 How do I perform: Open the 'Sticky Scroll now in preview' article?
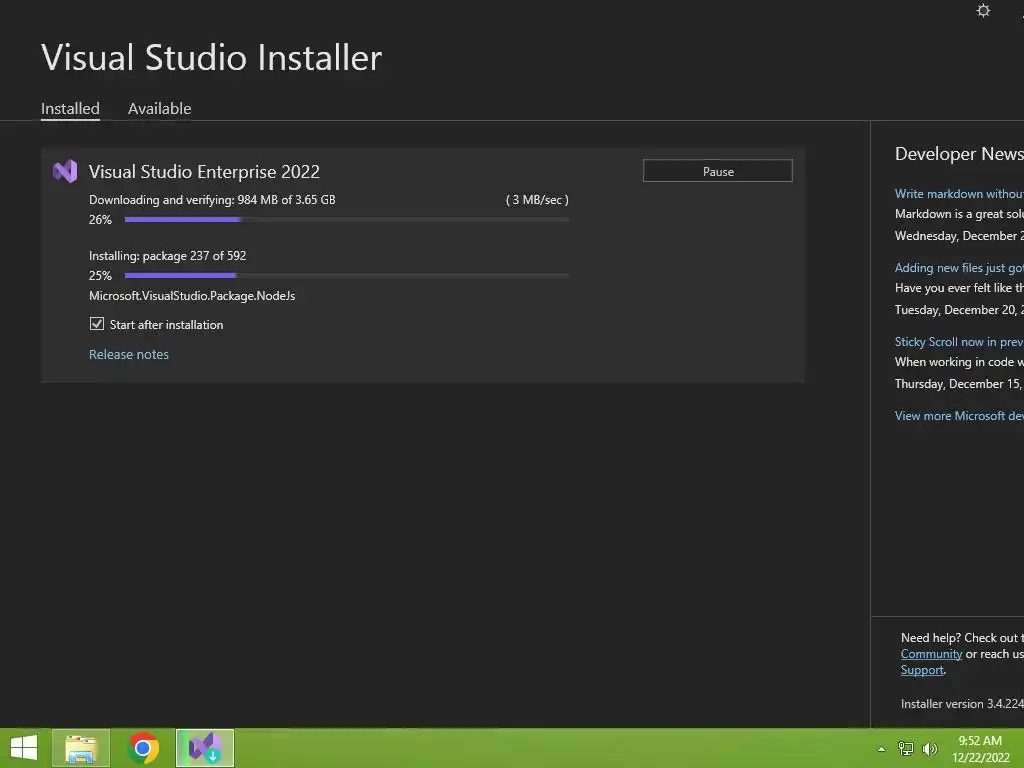point(959,342)
